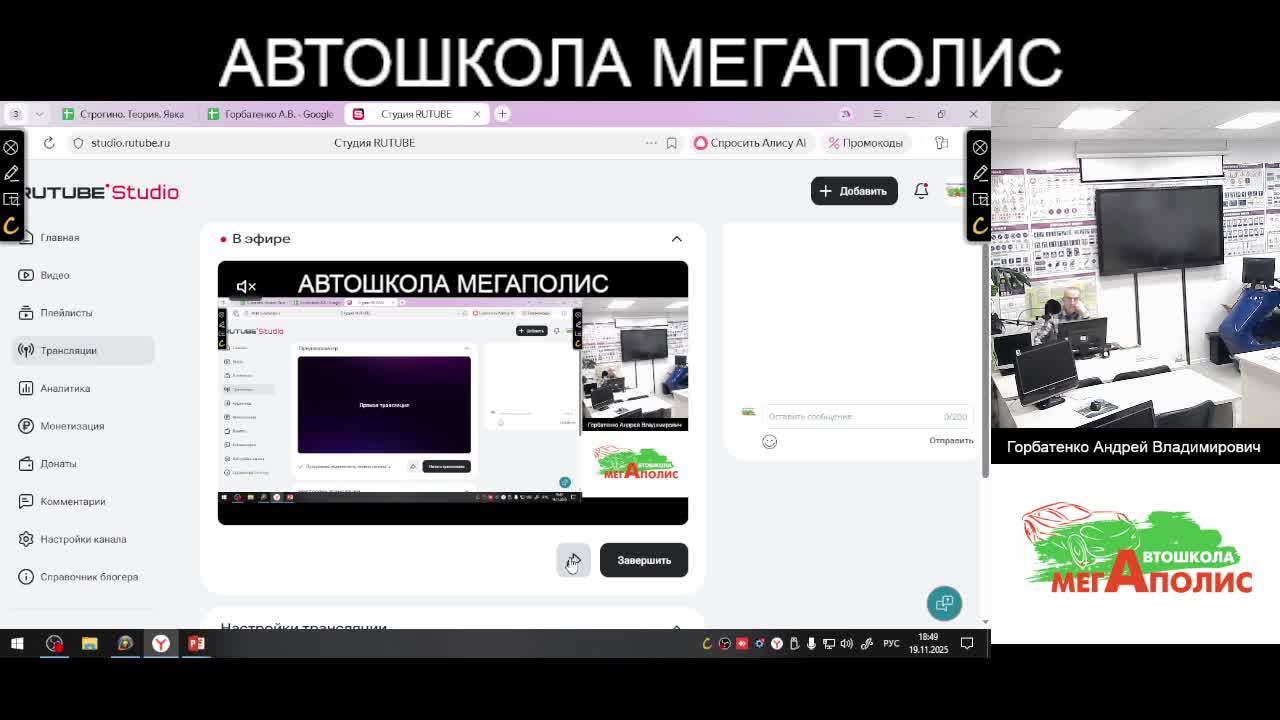Open the address bar three-dots menu
The height and width of the screenshot is (720, 1280).
651,143
